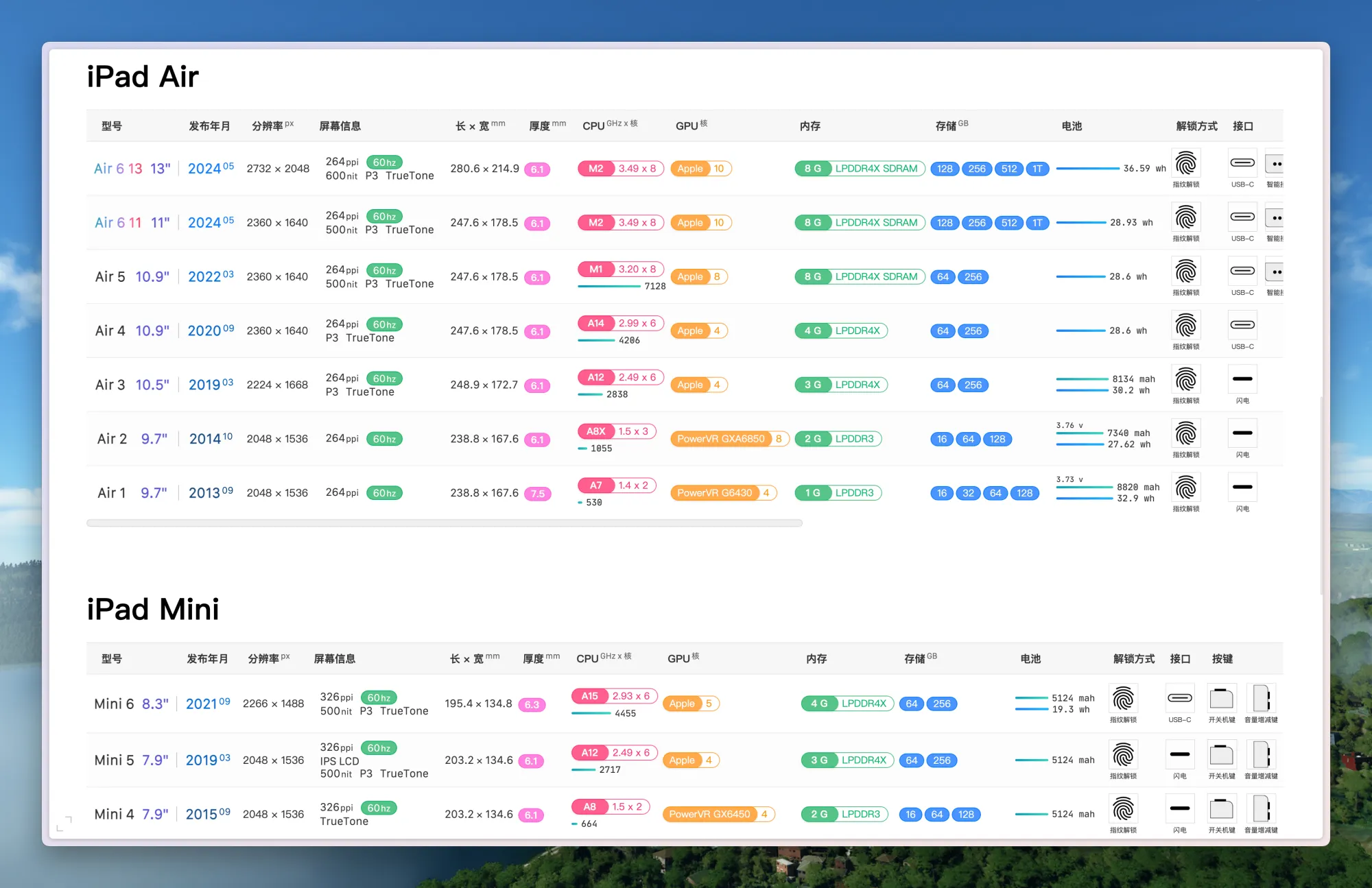
Task: Click 电池 column header in Mini table
Action: 1030,659
